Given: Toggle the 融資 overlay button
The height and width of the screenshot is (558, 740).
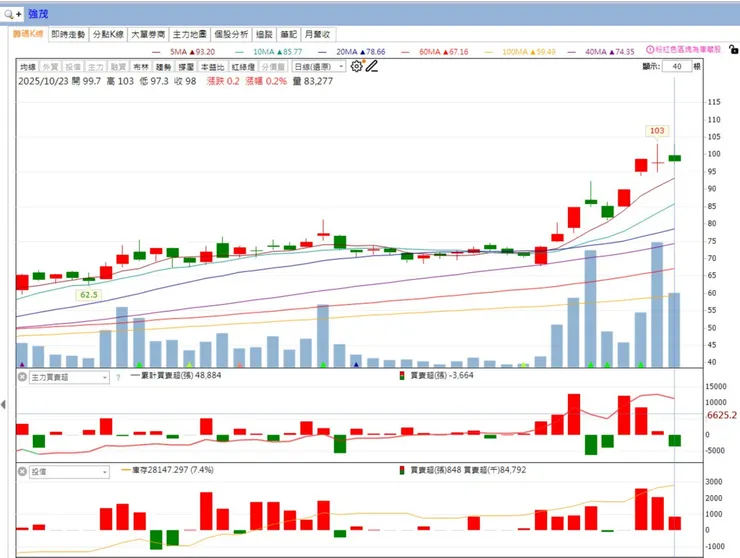Looking at the screenshot, I should click(118, 67).
